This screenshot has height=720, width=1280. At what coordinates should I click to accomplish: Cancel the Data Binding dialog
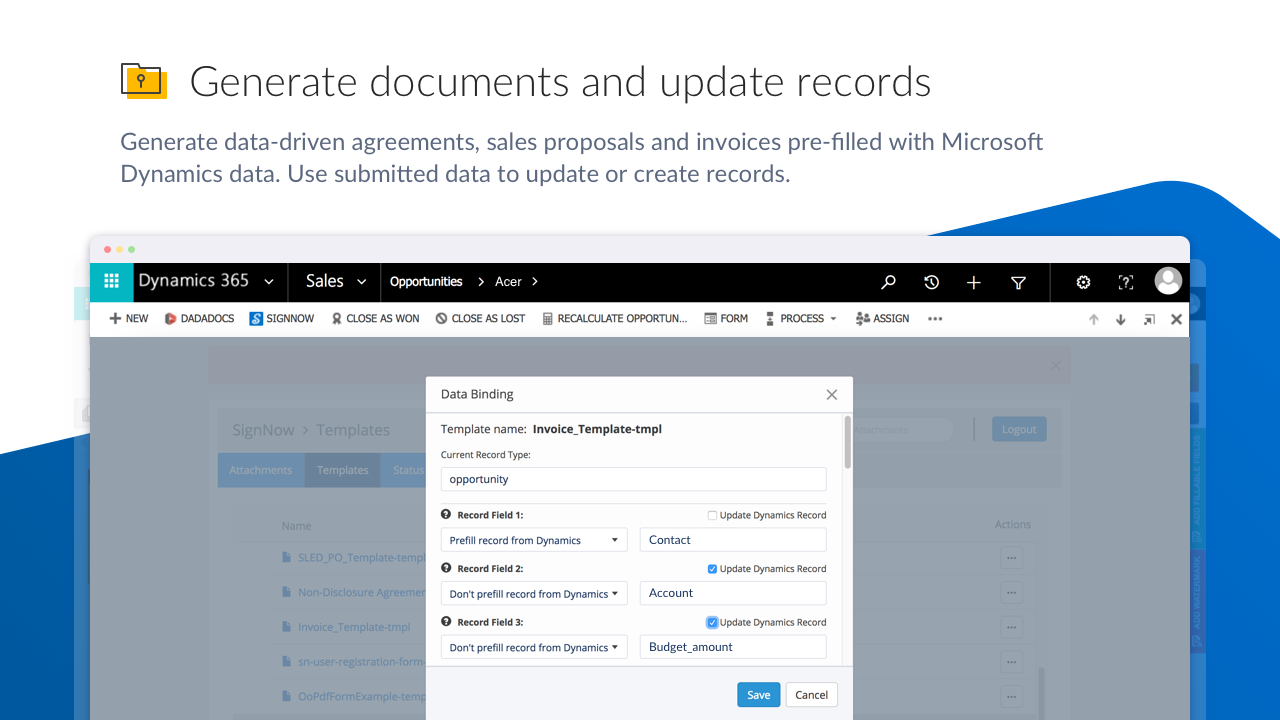tap(811, 695)
